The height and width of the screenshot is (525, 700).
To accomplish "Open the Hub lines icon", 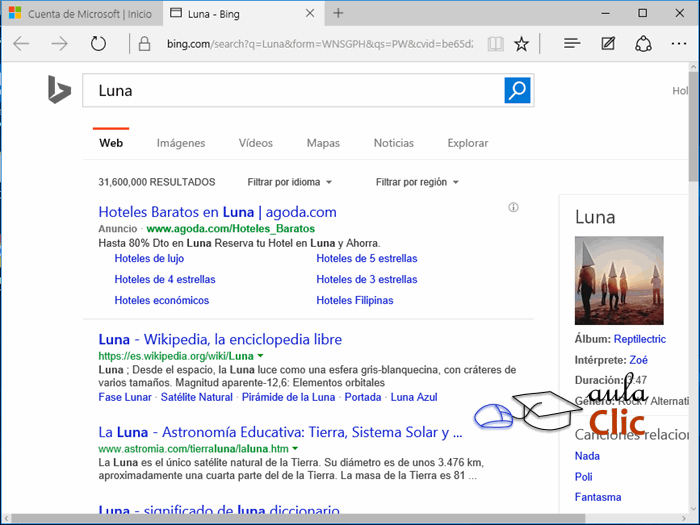I will (x=572, y=44).
